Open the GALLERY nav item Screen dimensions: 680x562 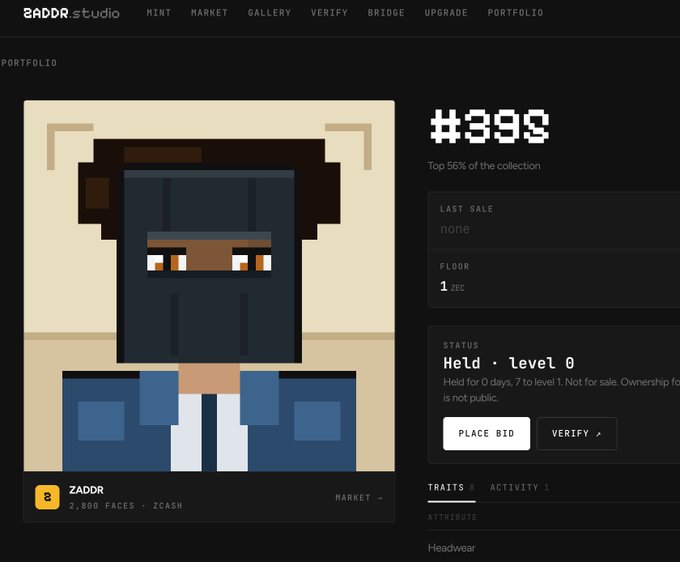click(269, 13)
